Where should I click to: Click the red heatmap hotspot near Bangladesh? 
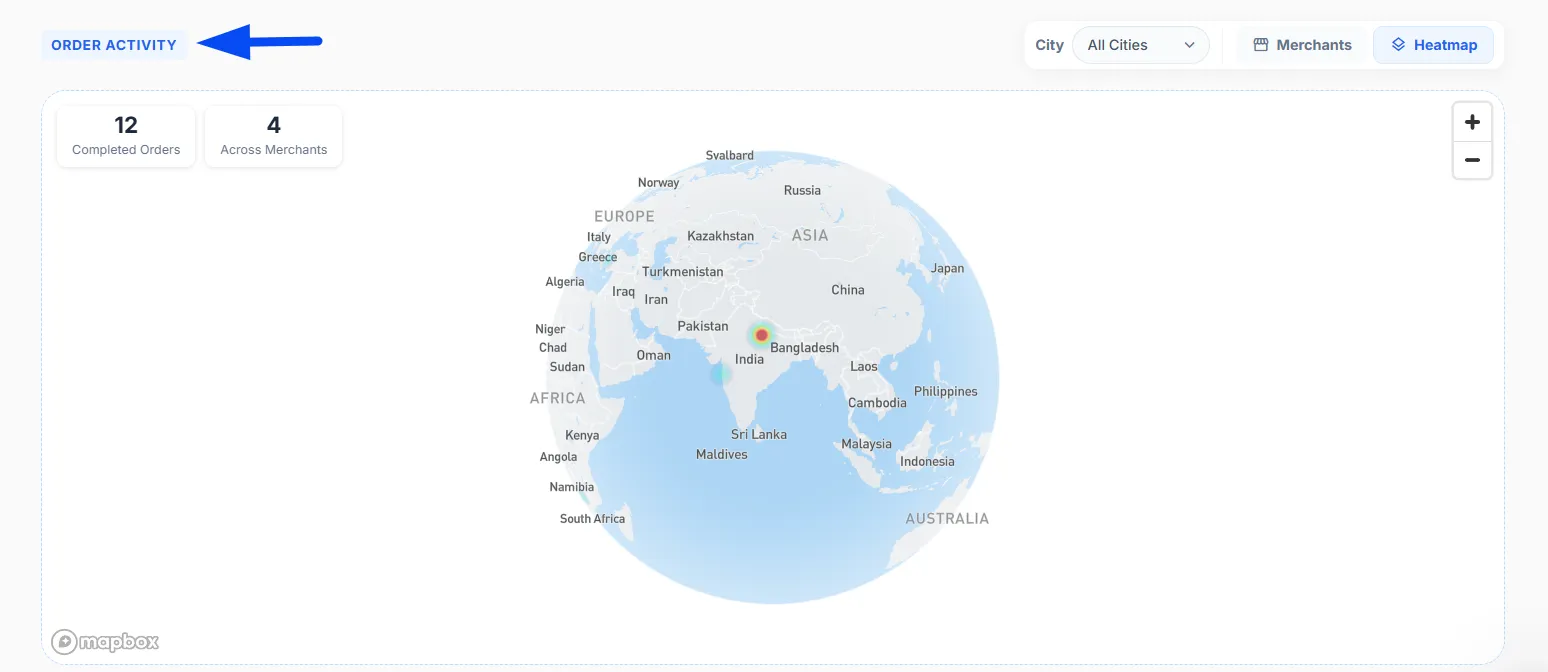[x=761, y=335]
